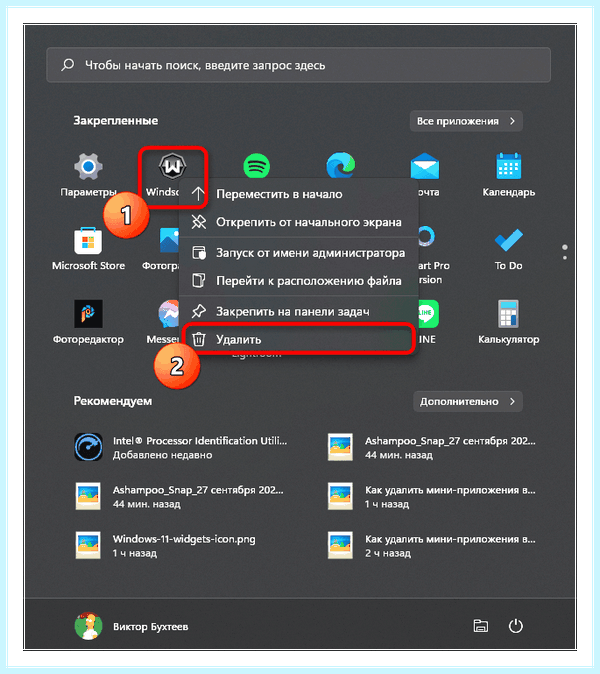Open Ashampoo_Snap file under Intel entry
Viewport: 600px width, 674px height.
tap(181, 496)
